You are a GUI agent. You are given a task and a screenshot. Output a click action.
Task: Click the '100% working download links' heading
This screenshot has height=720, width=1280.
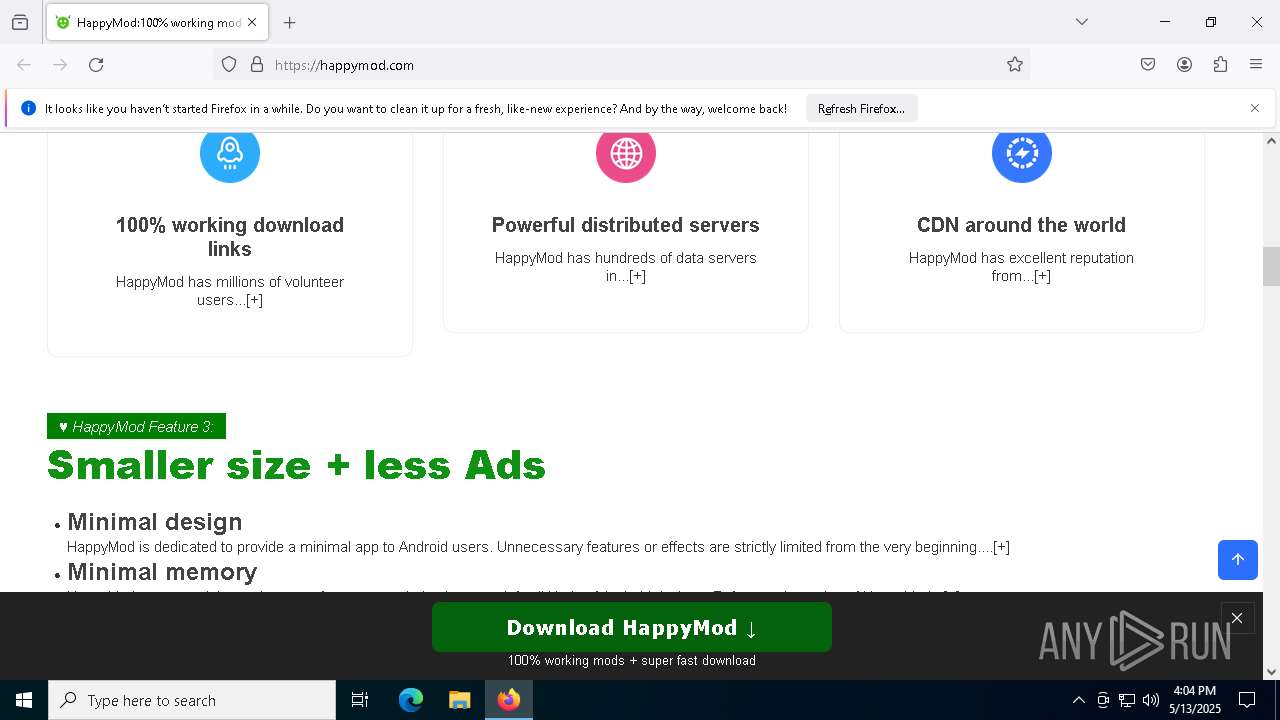point(230,237)
